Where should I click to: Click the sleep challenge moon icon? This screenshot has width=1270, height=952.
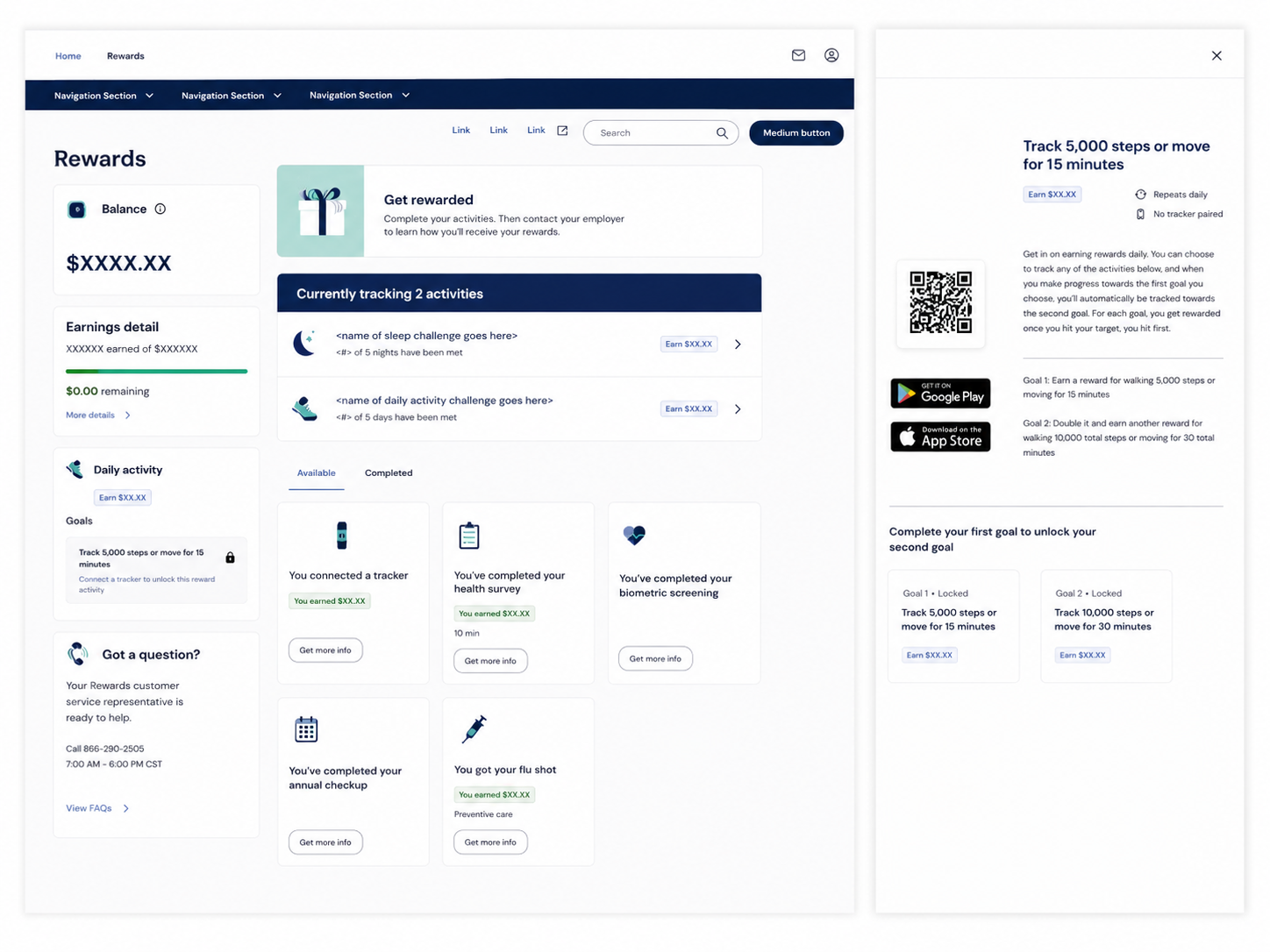coord(304,344)
